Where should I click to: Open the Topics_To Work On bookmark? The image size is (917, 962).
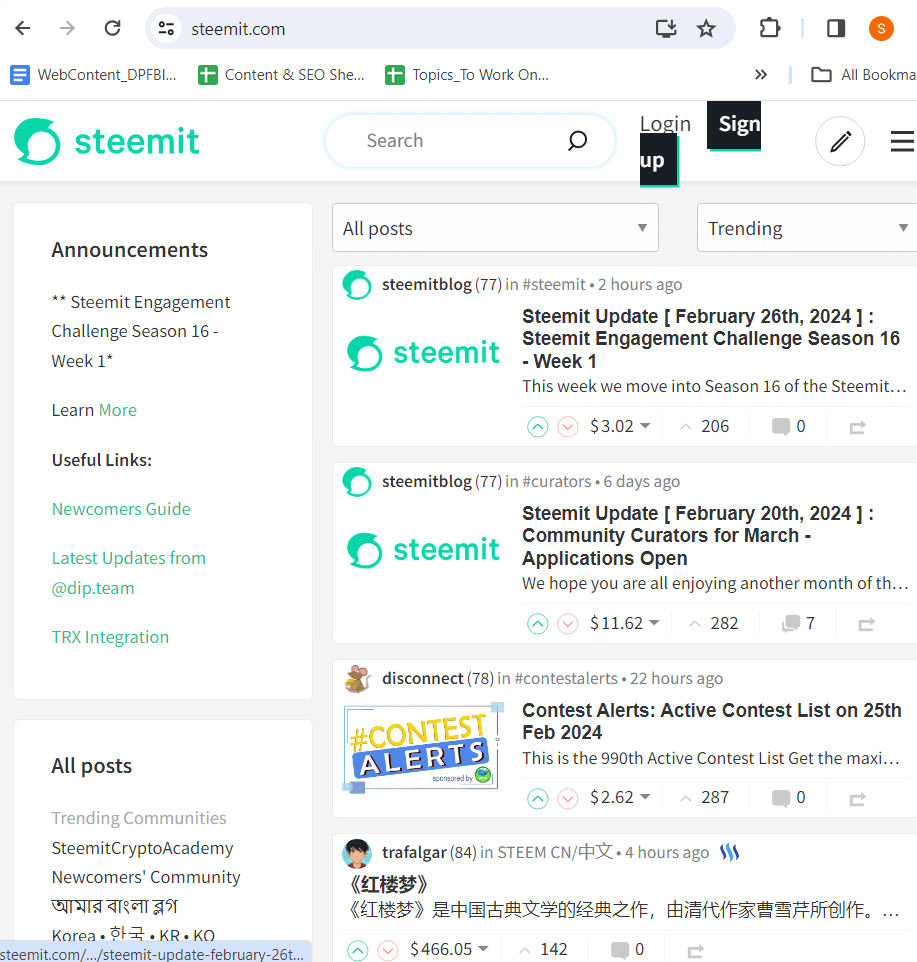(467, 75)
